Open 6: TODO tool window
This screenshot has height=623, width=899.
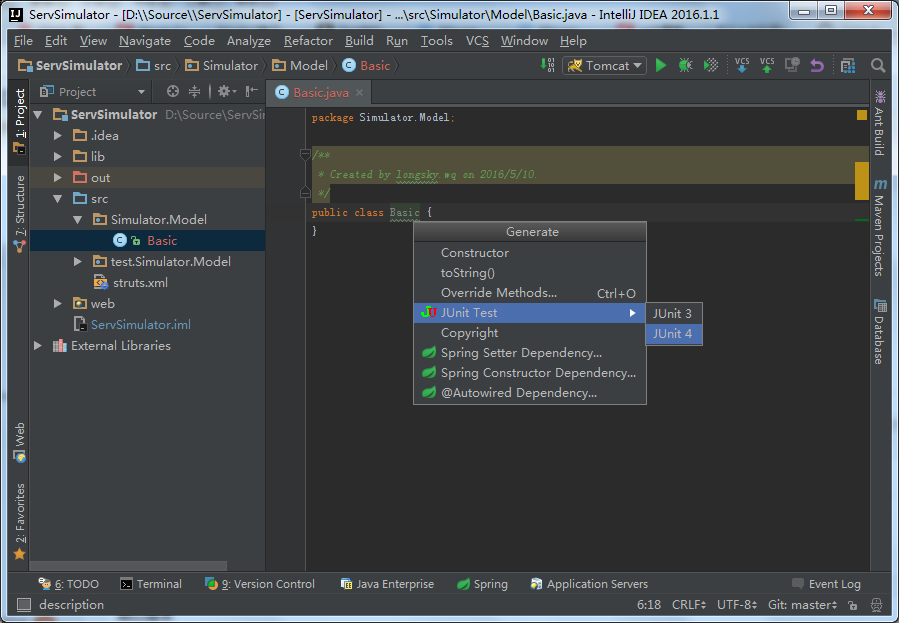coord(68,584)
